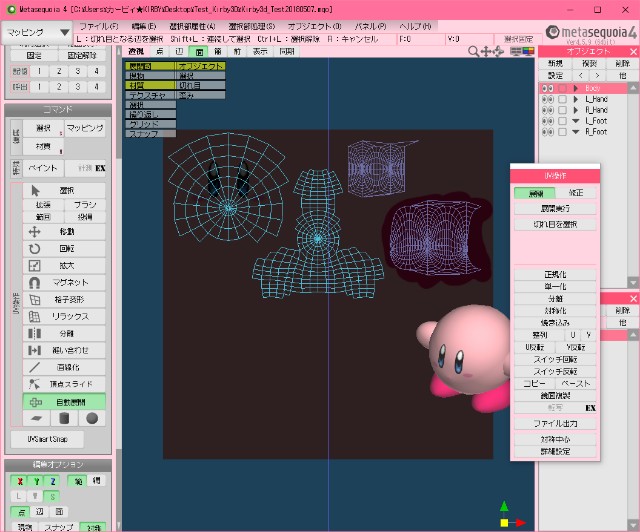
Task: Choose the sphere mapping icon
Action: click(92, 418)
